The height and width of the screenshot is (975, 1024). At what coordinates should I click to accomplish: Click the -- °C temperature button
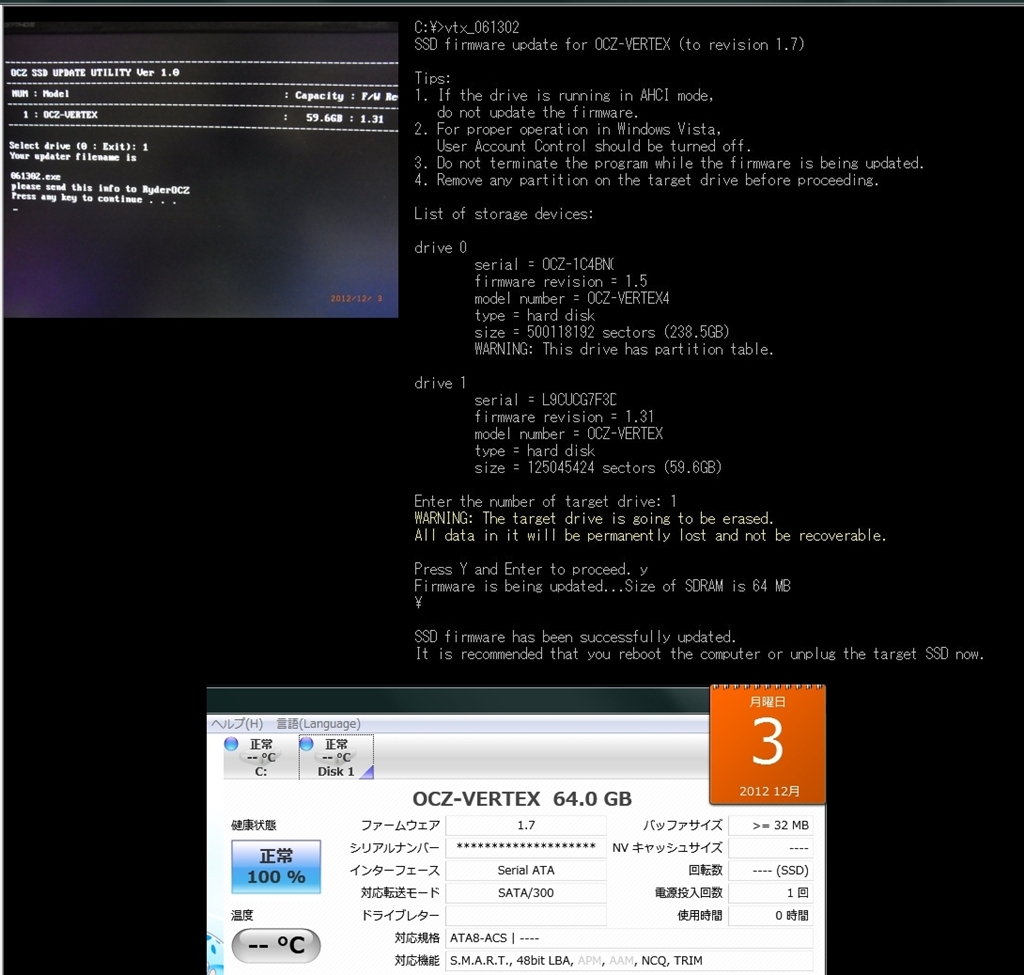[276, 945]
